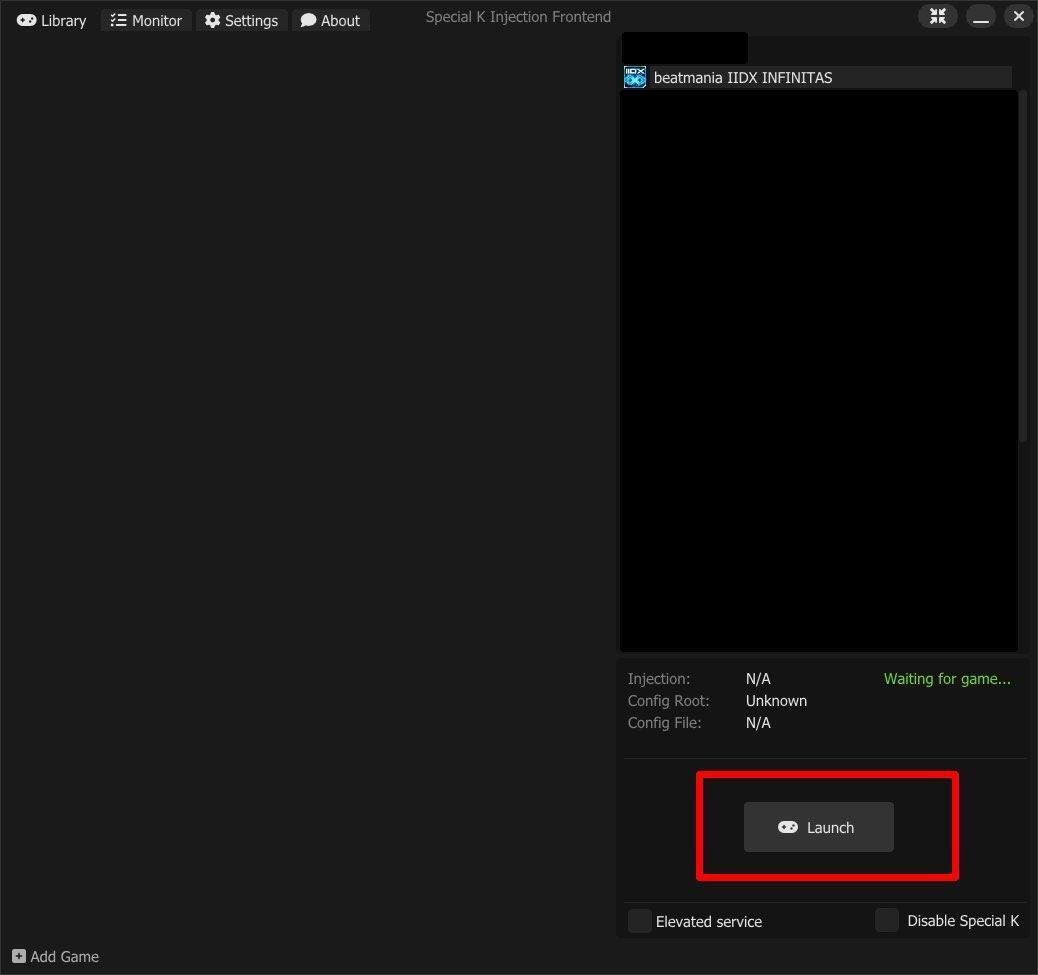The width and height of the screenshot is (1038, 975).
Task: Click the Config File: label
Action: (664, 722)
